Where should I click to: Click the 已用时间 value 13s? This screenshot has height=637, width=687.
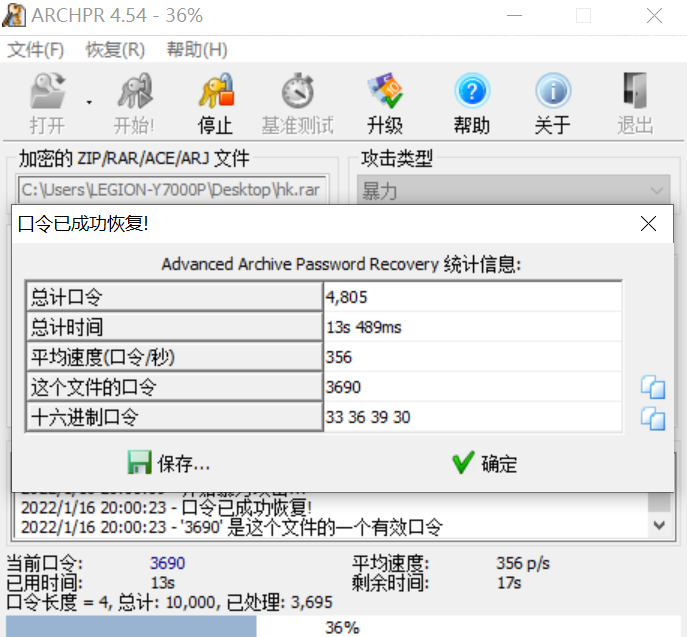(163, 583)
